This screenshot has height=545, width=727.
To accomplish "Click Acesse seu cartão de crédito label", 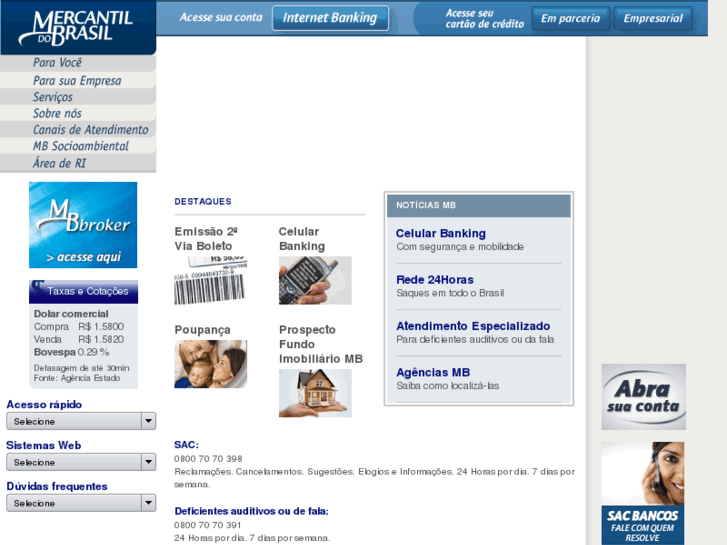I will click(x=485, y=19).
